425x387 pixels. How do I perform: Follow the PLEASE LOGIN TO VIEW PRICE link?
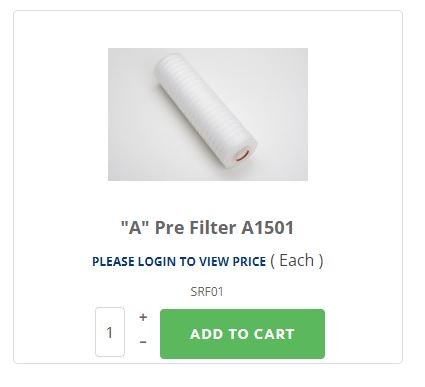point(179,261)
